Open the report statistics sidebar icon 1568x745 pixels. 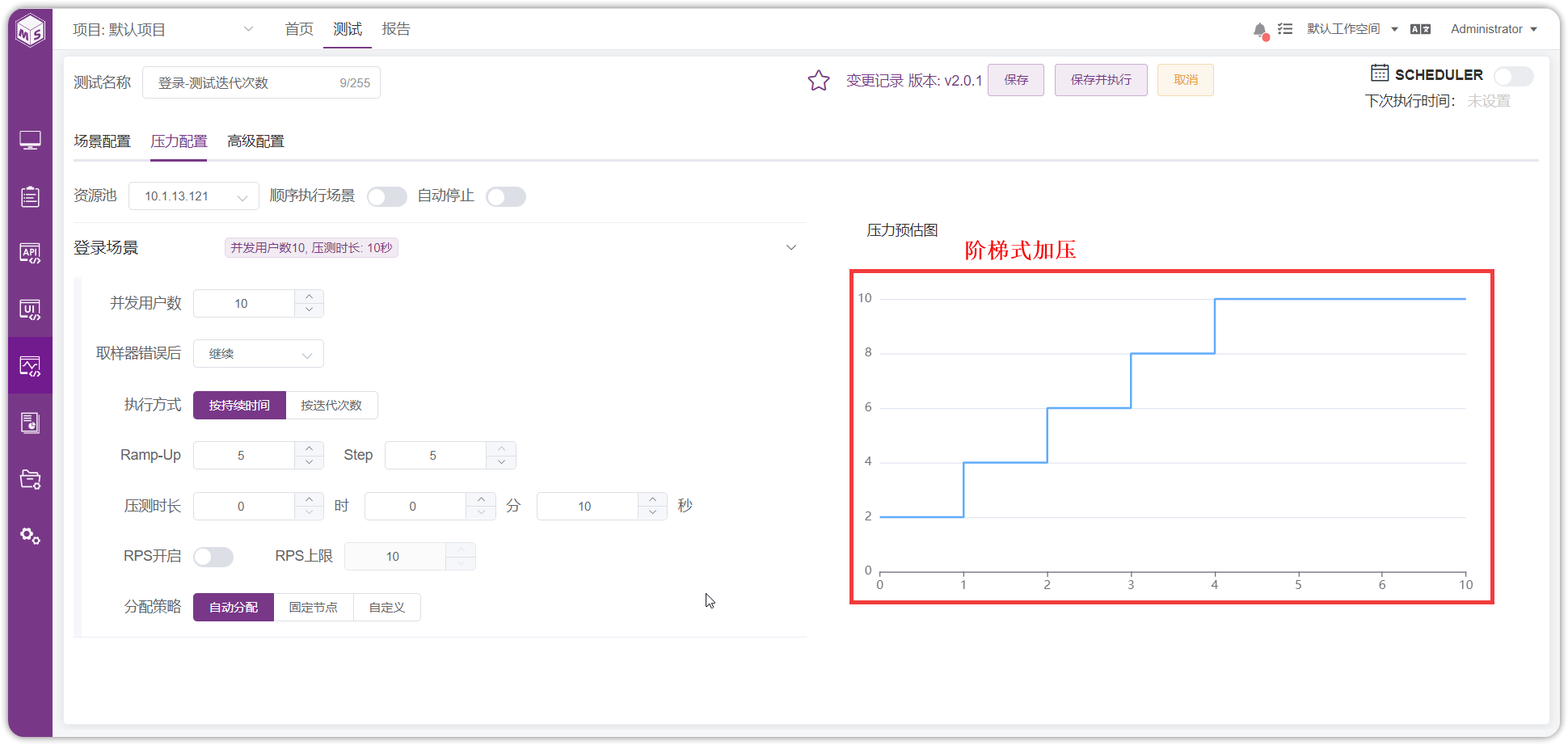30,423
